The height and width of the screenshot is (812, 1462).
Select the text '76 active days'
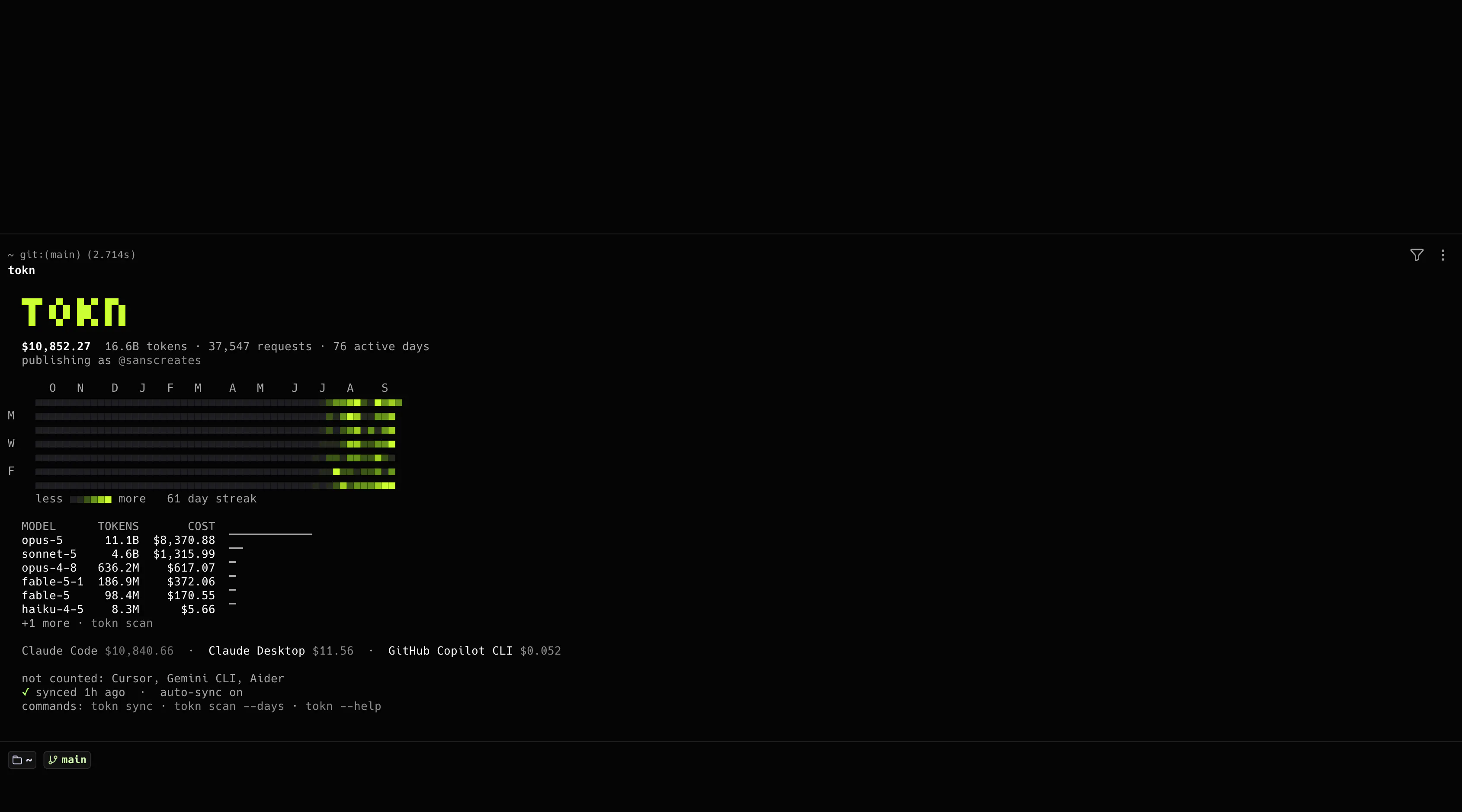point(381,346)
